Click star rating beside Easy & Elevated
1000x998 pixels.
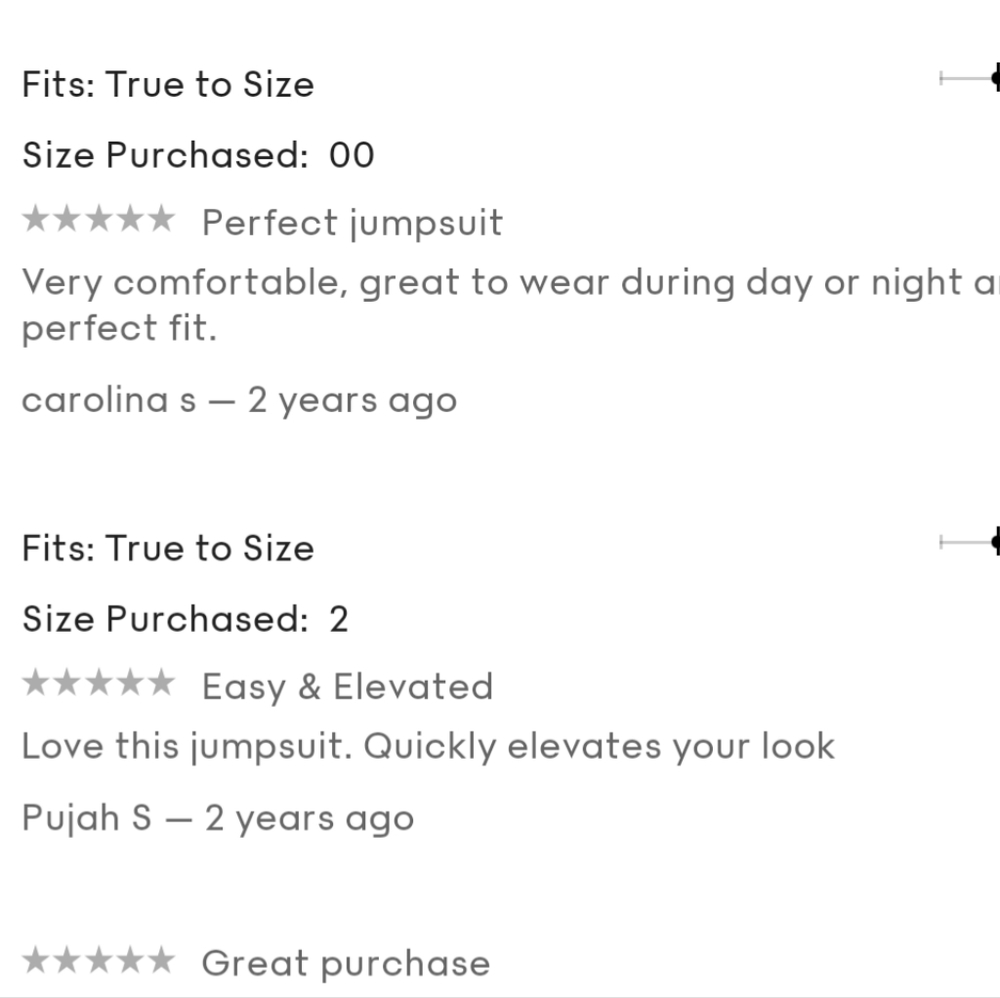click(97, 684)
